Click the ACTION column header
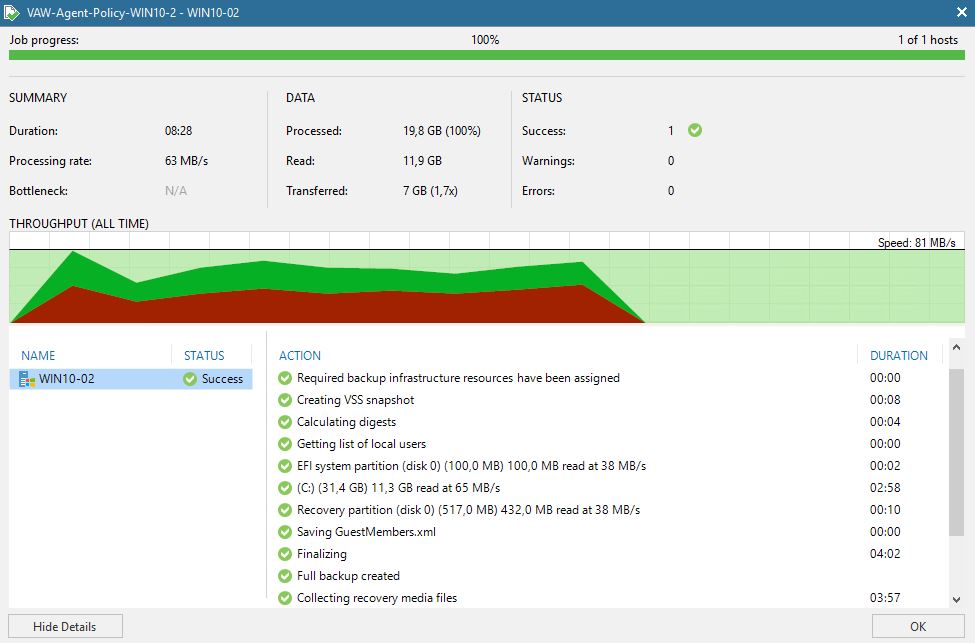 [300, 356]
